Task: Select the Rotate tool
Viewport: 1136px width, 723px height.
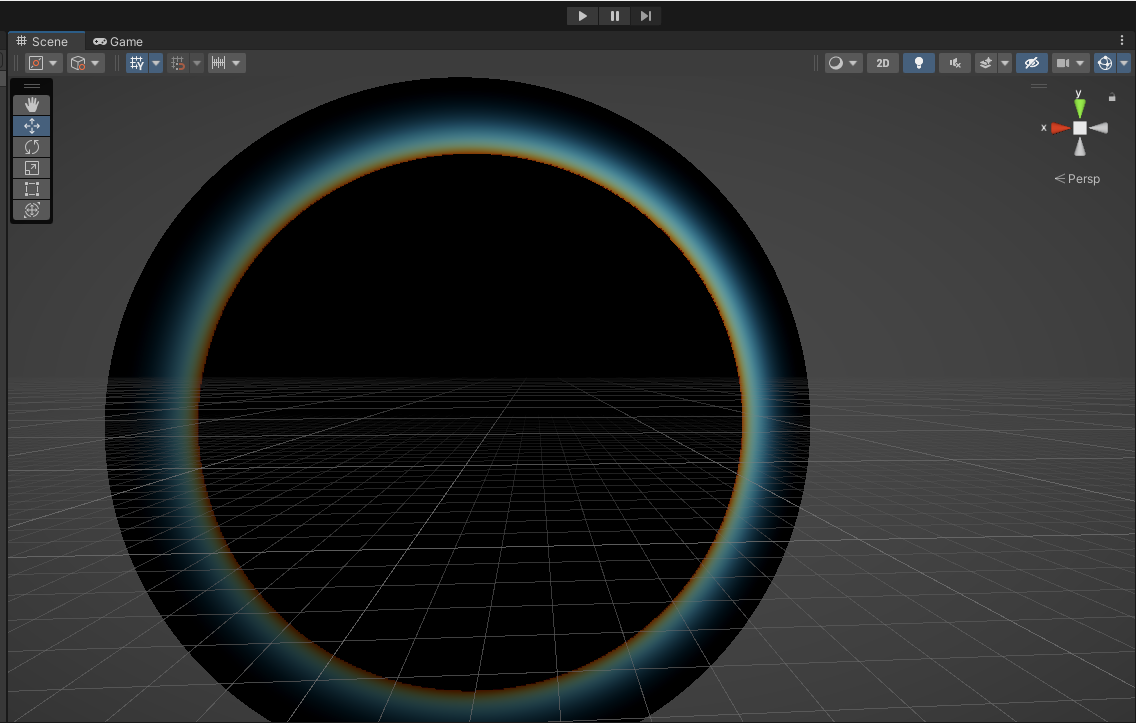Action: click(31, 146)
